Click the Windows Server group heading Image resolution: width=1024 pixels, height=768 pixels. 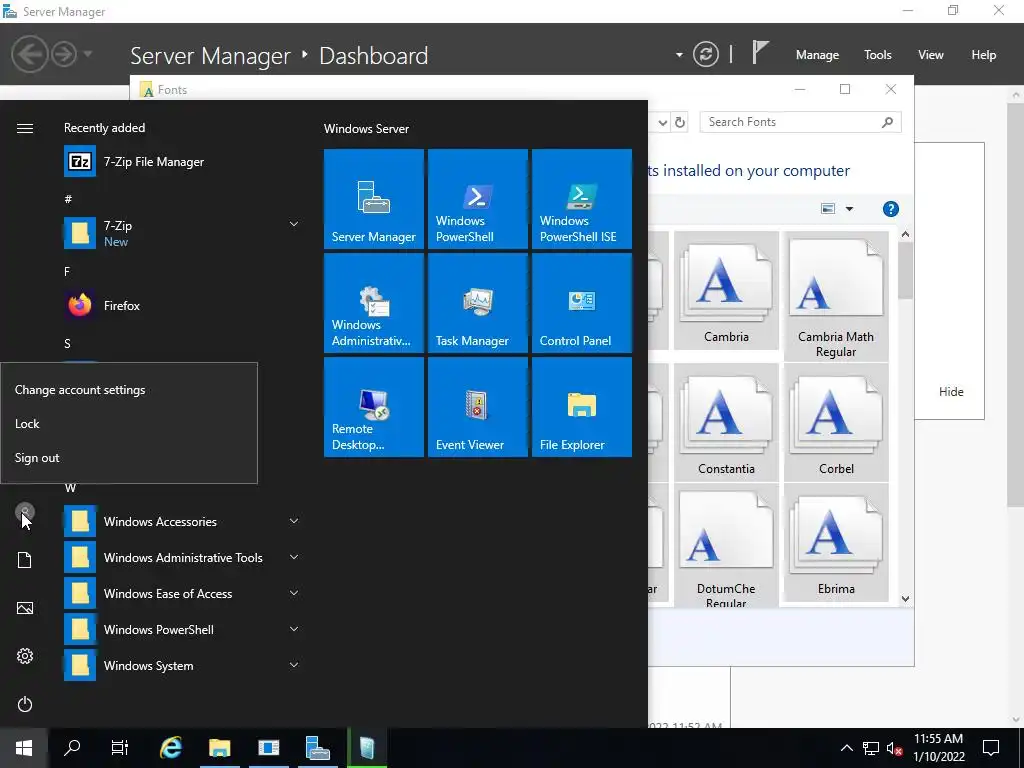(366, 129)
